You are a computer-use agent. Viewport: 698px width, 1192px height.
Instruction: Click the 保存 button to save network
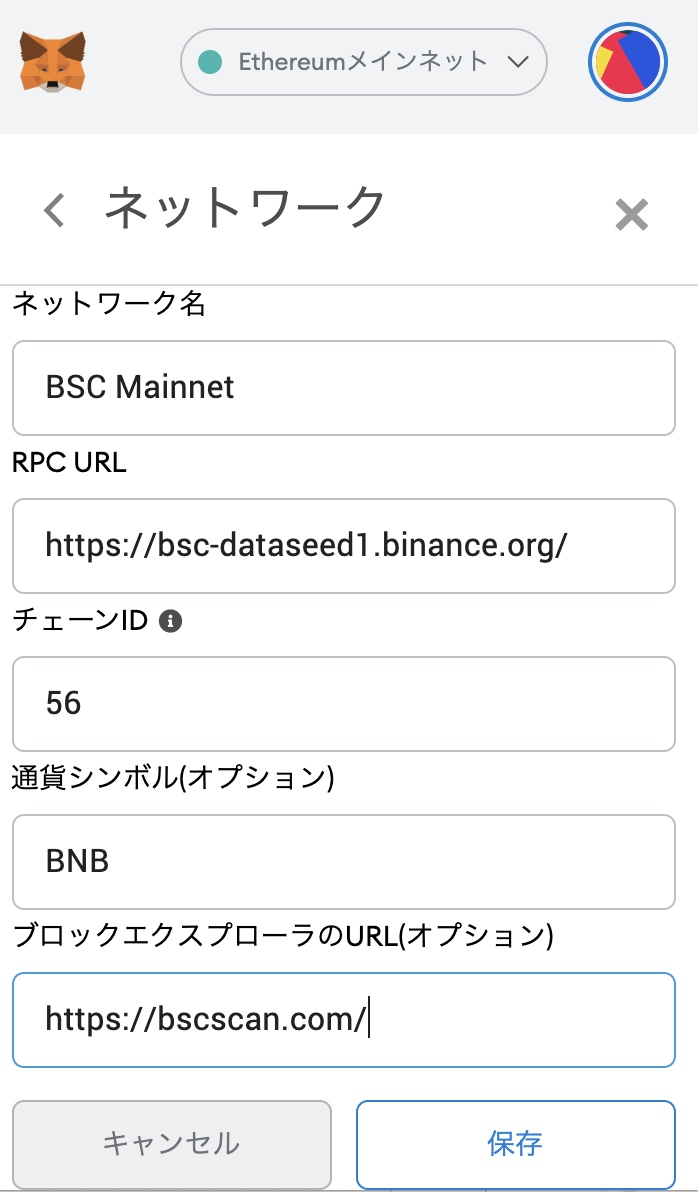[x=516, y=1144]
